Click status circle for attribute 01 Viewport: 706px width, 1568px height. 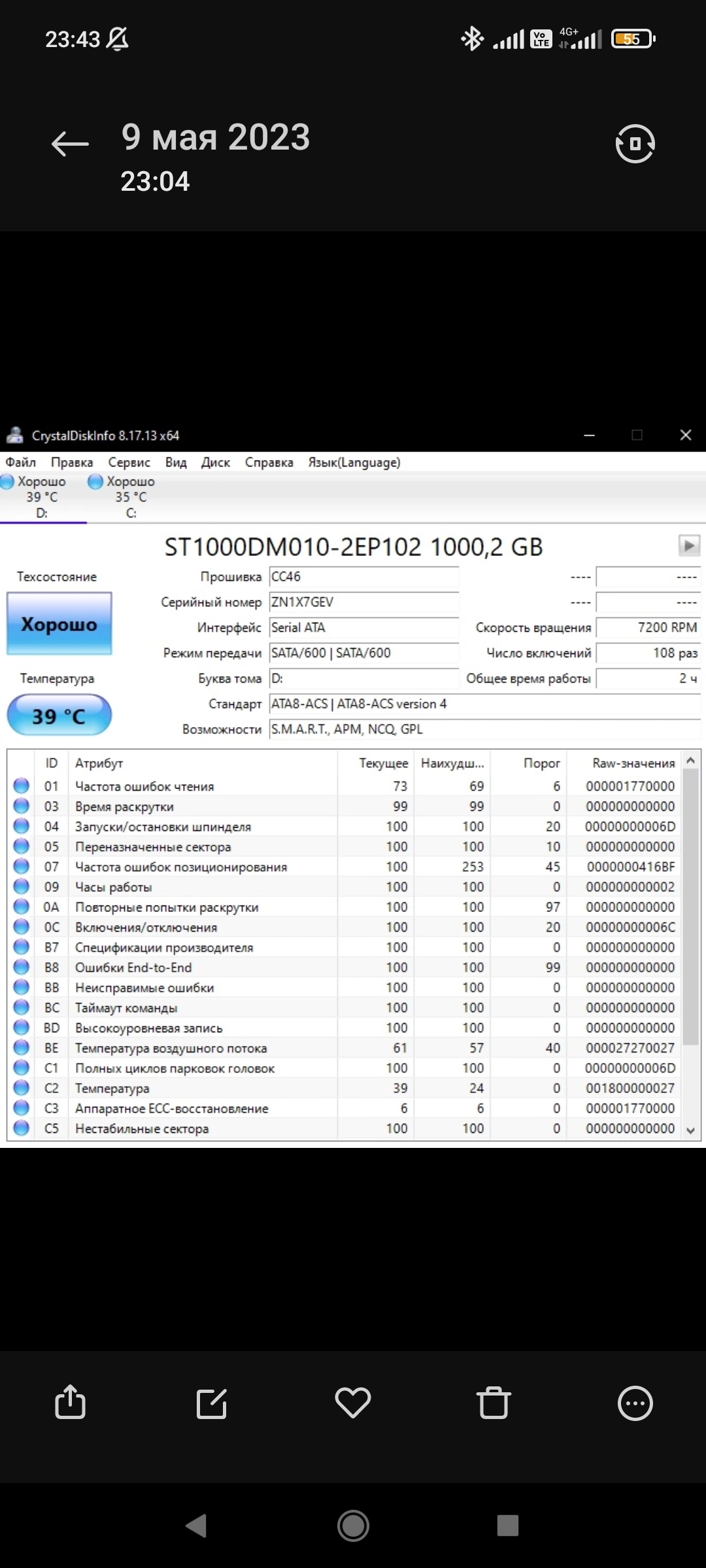tap(22, 786)
